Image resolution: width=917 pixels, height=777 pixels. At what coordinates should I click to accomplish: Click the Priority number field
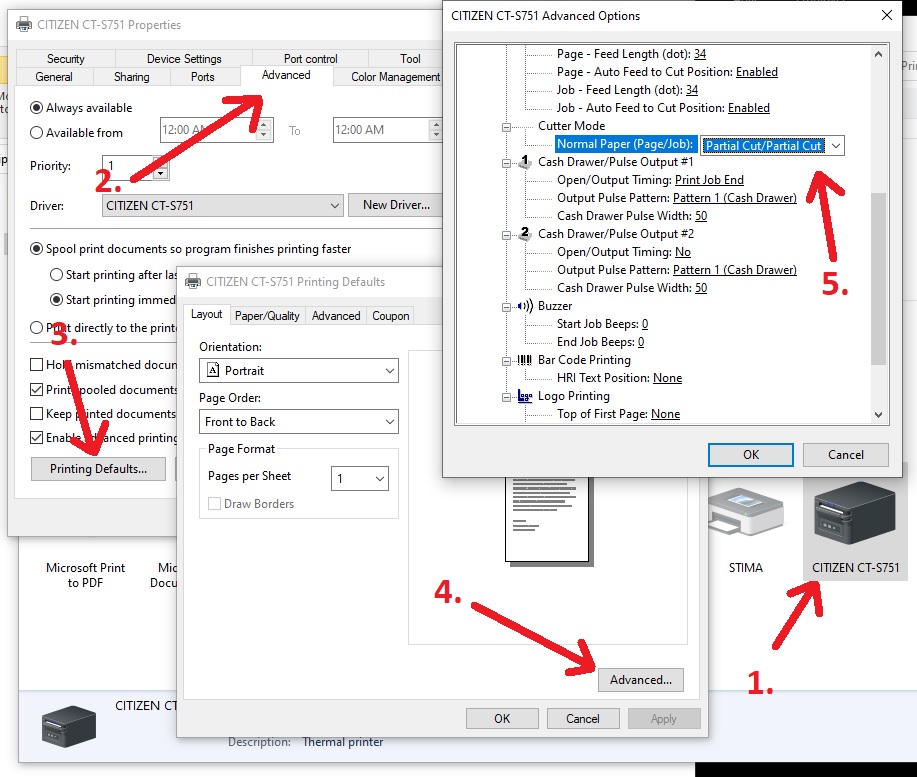(128, 167)
